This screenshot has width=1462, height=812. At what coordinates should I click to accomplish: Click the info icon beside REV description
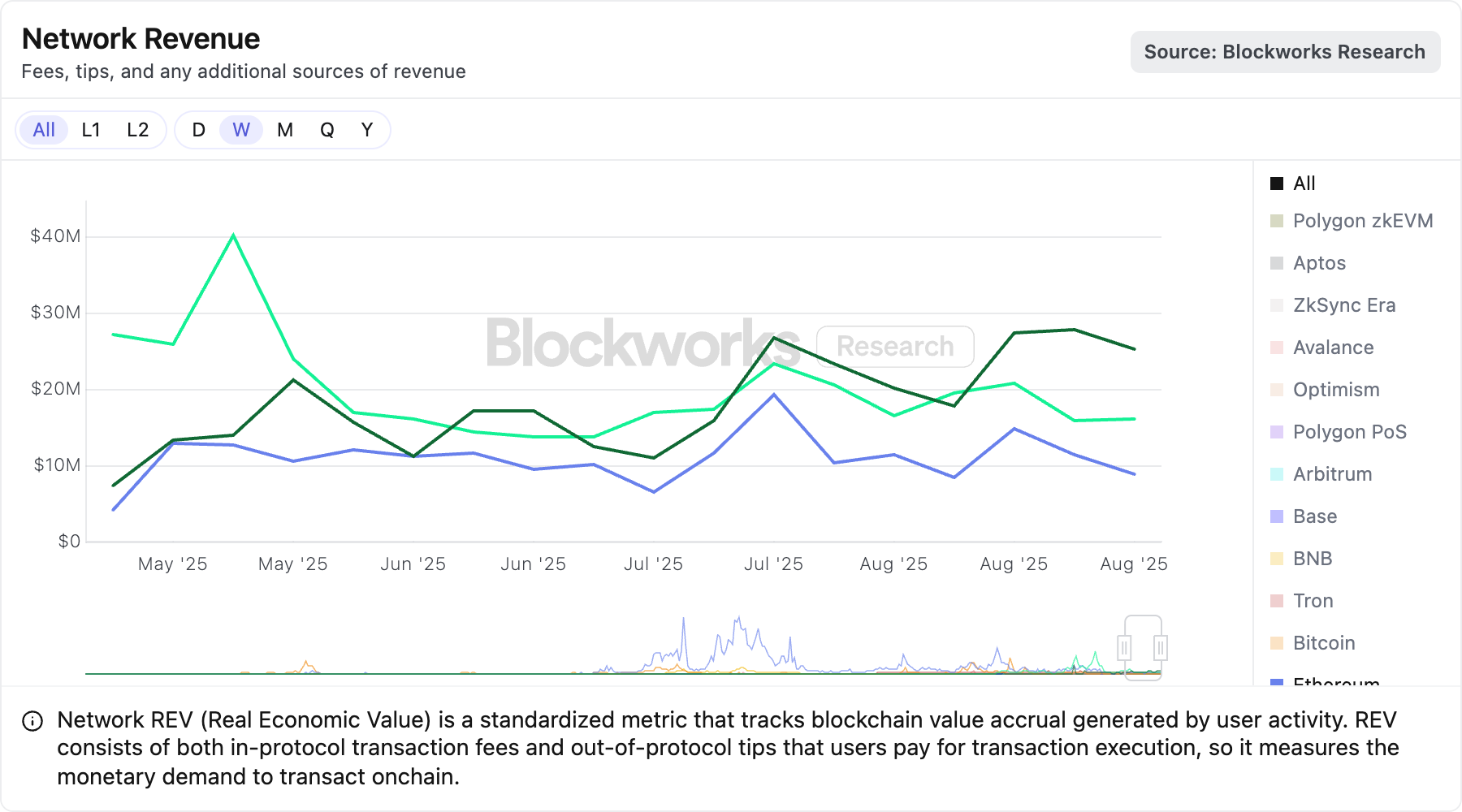32,721
